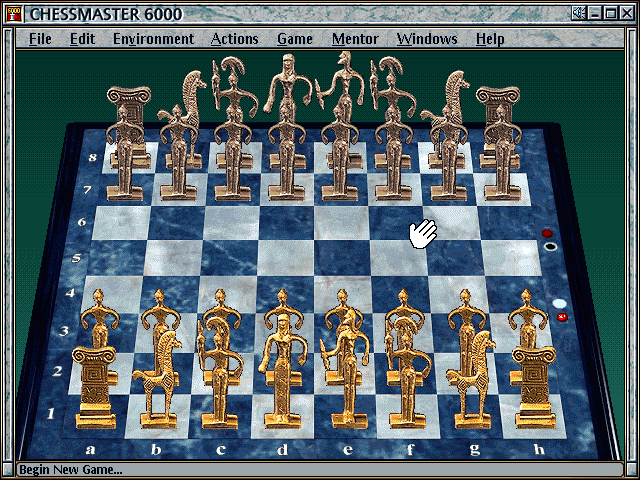Screen dimensions: 640x480
Task: Click the empty a6 board square
Action: click(121, 223)
